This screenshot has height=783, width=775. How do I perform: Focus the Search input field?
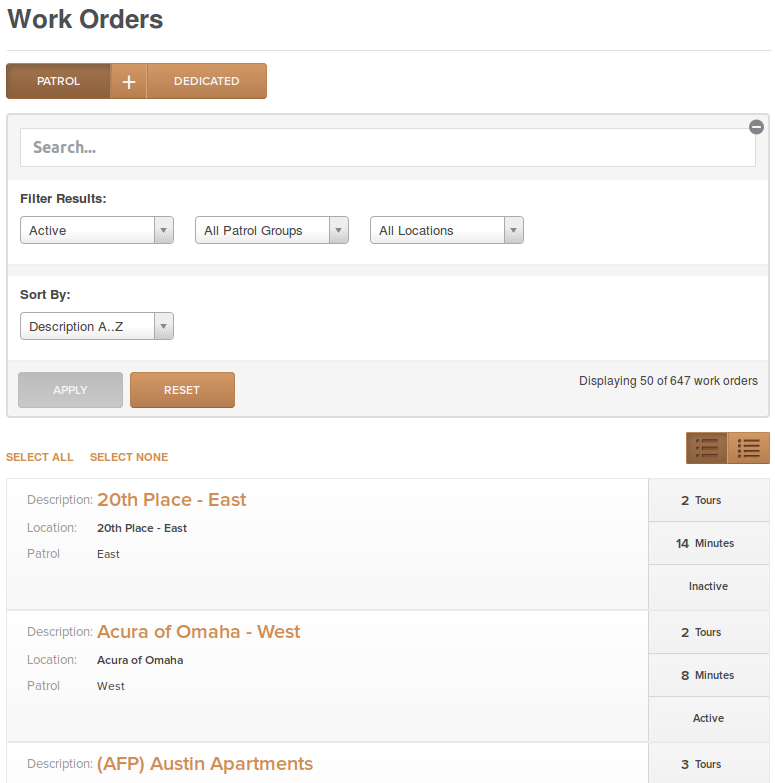(x=388, y=147)
